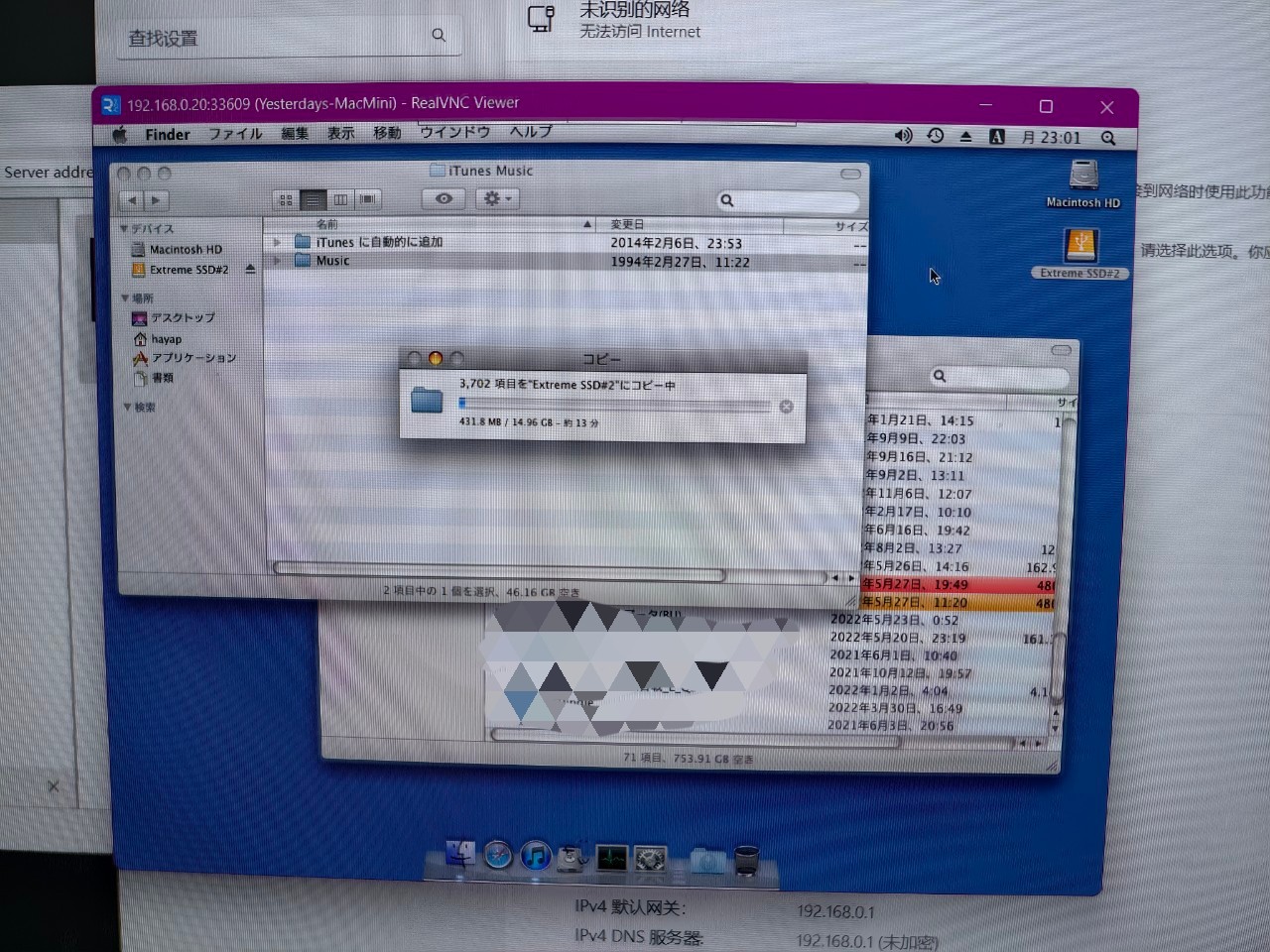This screenshot has width=1270, height=952.
Task: Select Macintosh HD in the sidebar
Action: point(177,249)
